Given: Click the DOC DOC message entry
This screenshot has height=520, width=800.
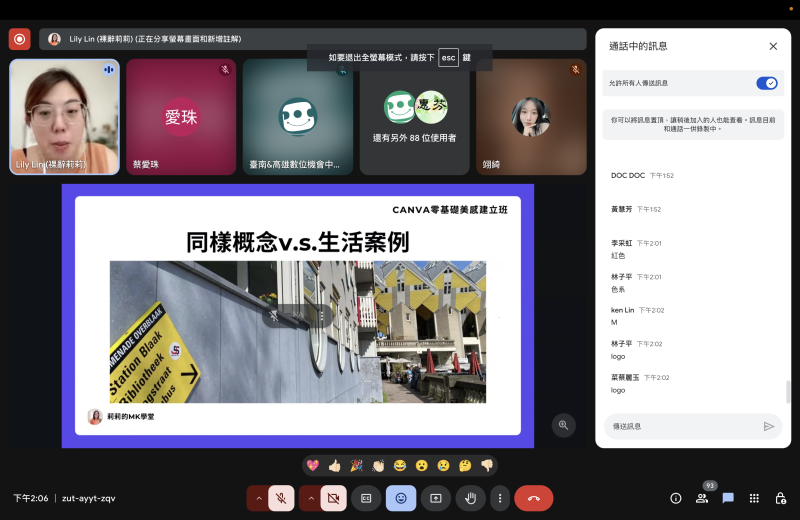Looking at the screenshot, I should pos(642,176).
